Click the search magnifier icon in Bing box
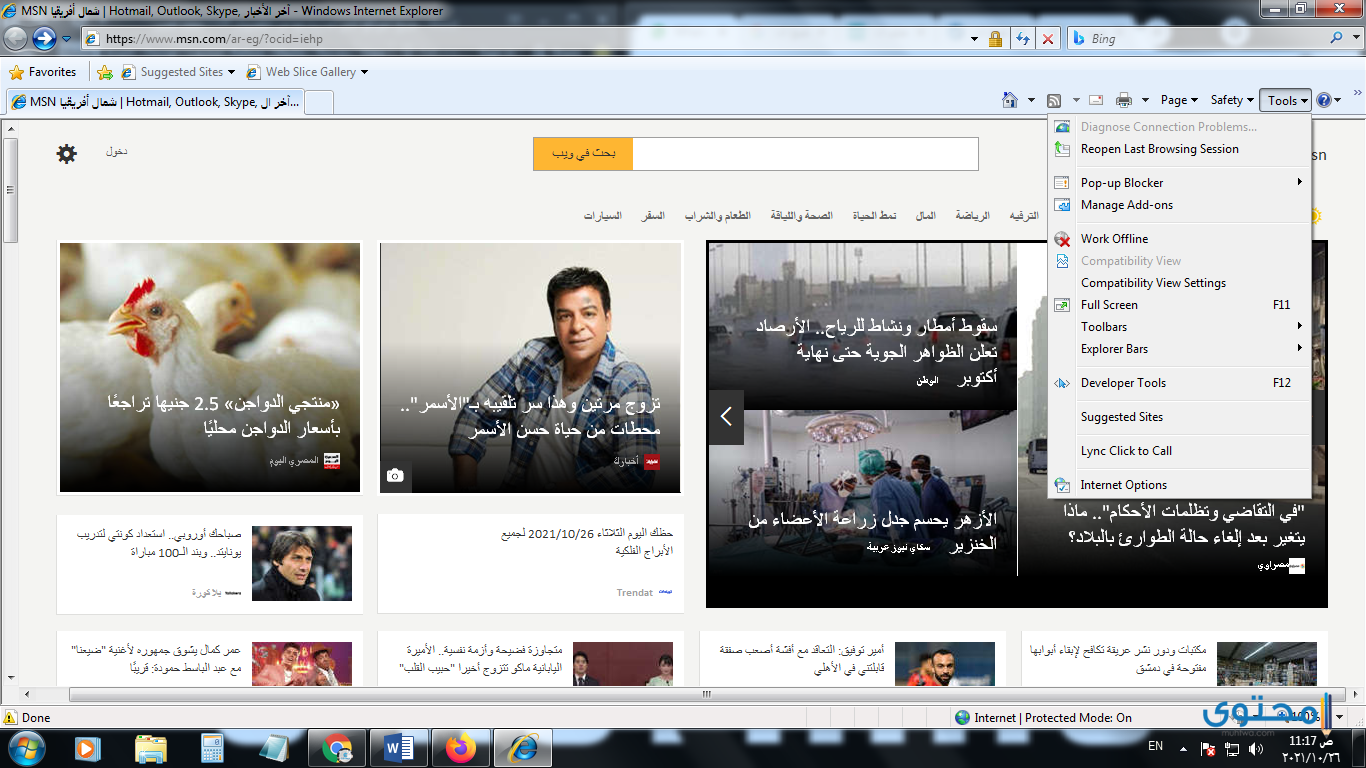Viewport: 1366px width, 768px height. pyautogui.click(x=1337, y=38)
